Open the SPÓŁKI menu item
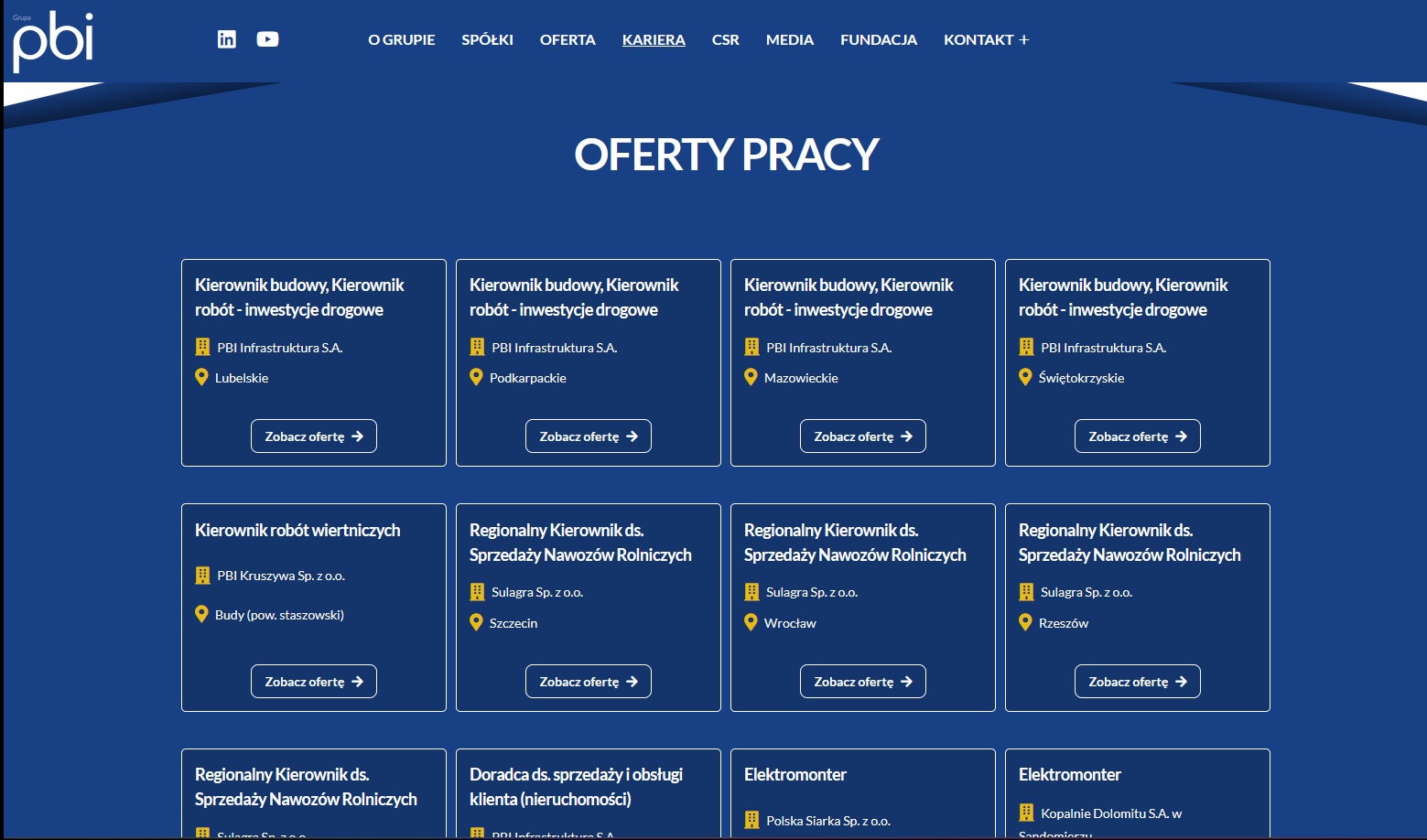 pos(487,39)
